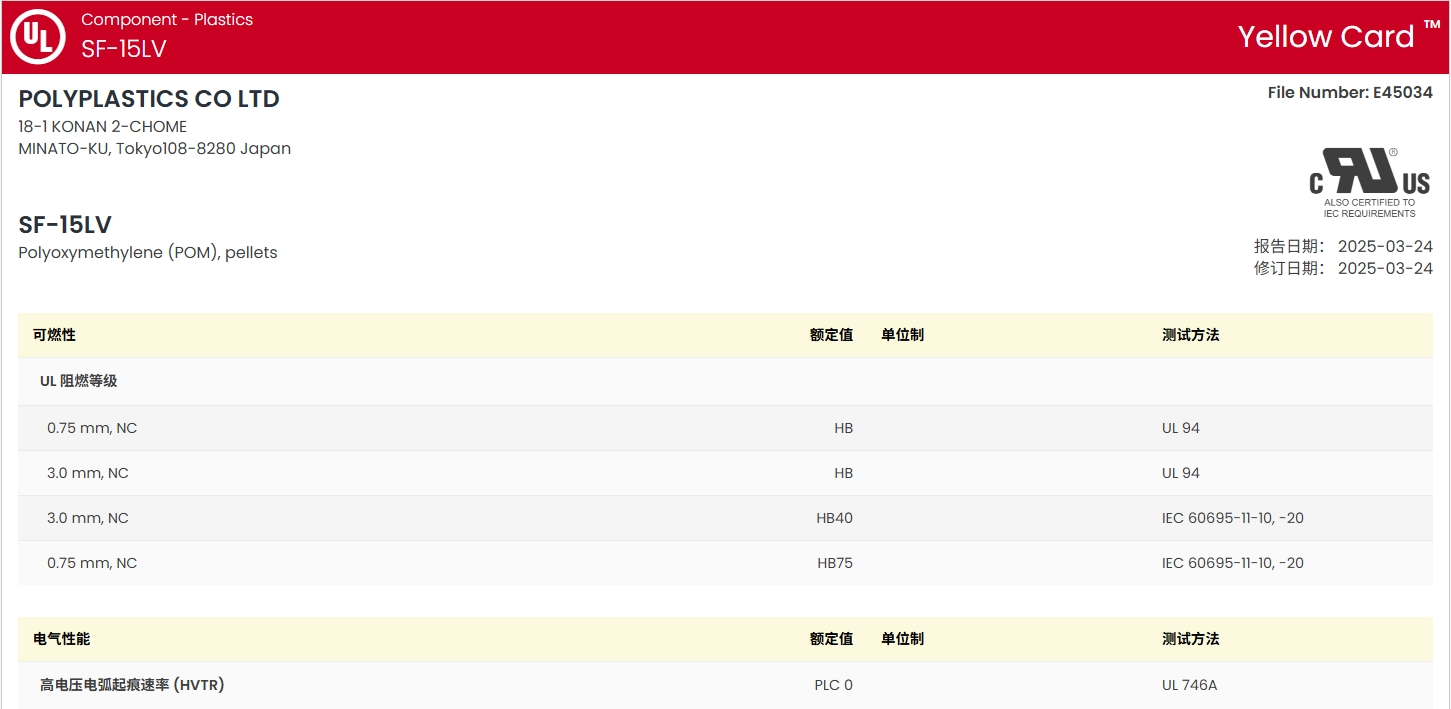Click the POLYPLASTICS CO LTD company name

(149, 99)
